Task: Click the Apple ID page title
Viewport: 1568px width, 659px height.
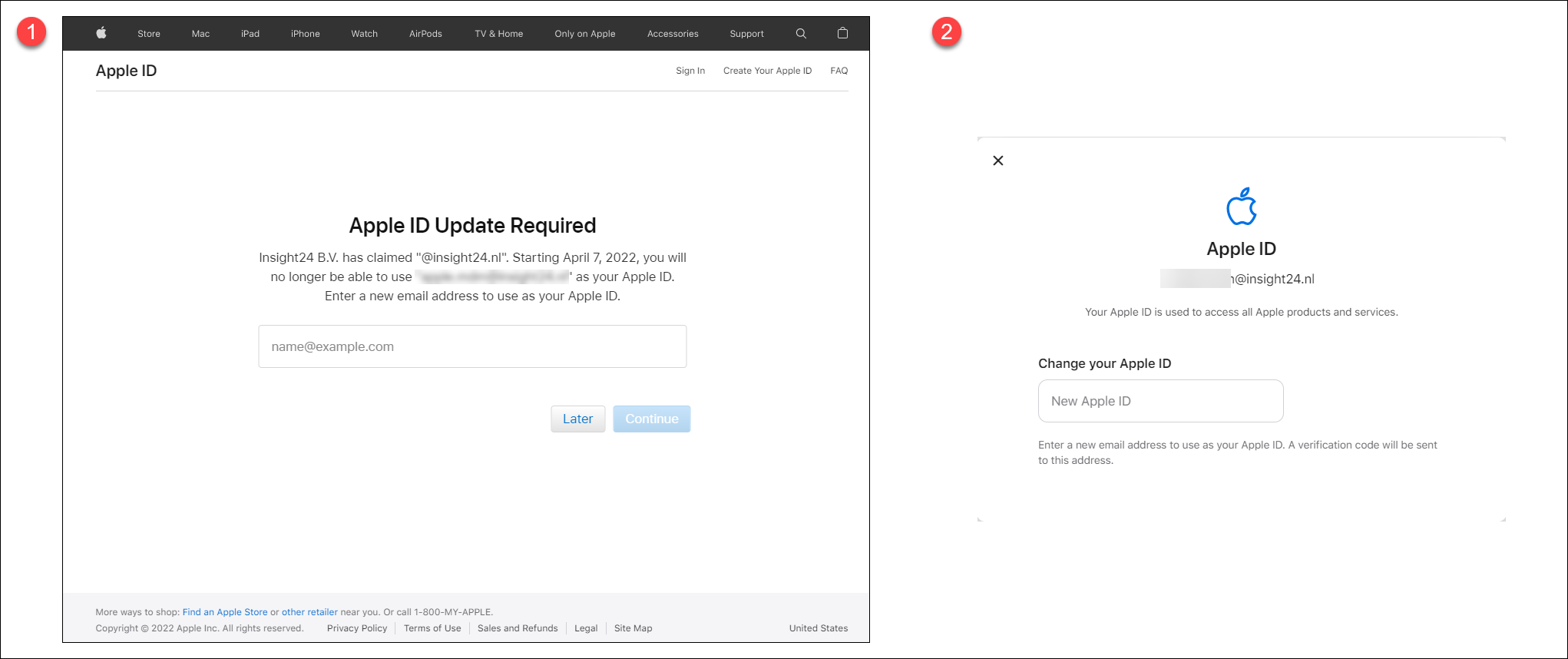Action: (126, 71)
